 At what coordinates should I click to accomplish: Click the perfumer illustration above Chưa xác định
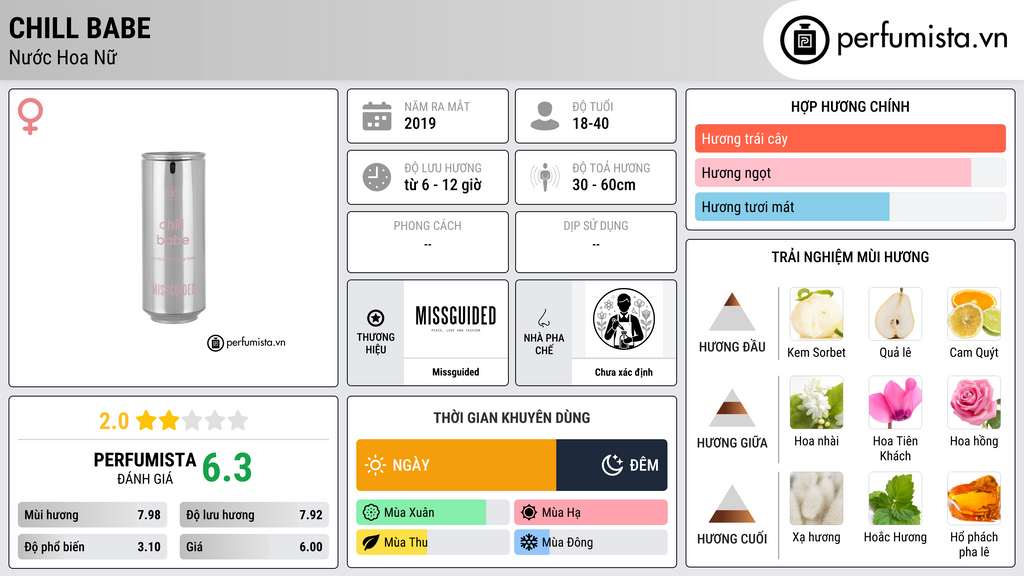coord(624,319)
